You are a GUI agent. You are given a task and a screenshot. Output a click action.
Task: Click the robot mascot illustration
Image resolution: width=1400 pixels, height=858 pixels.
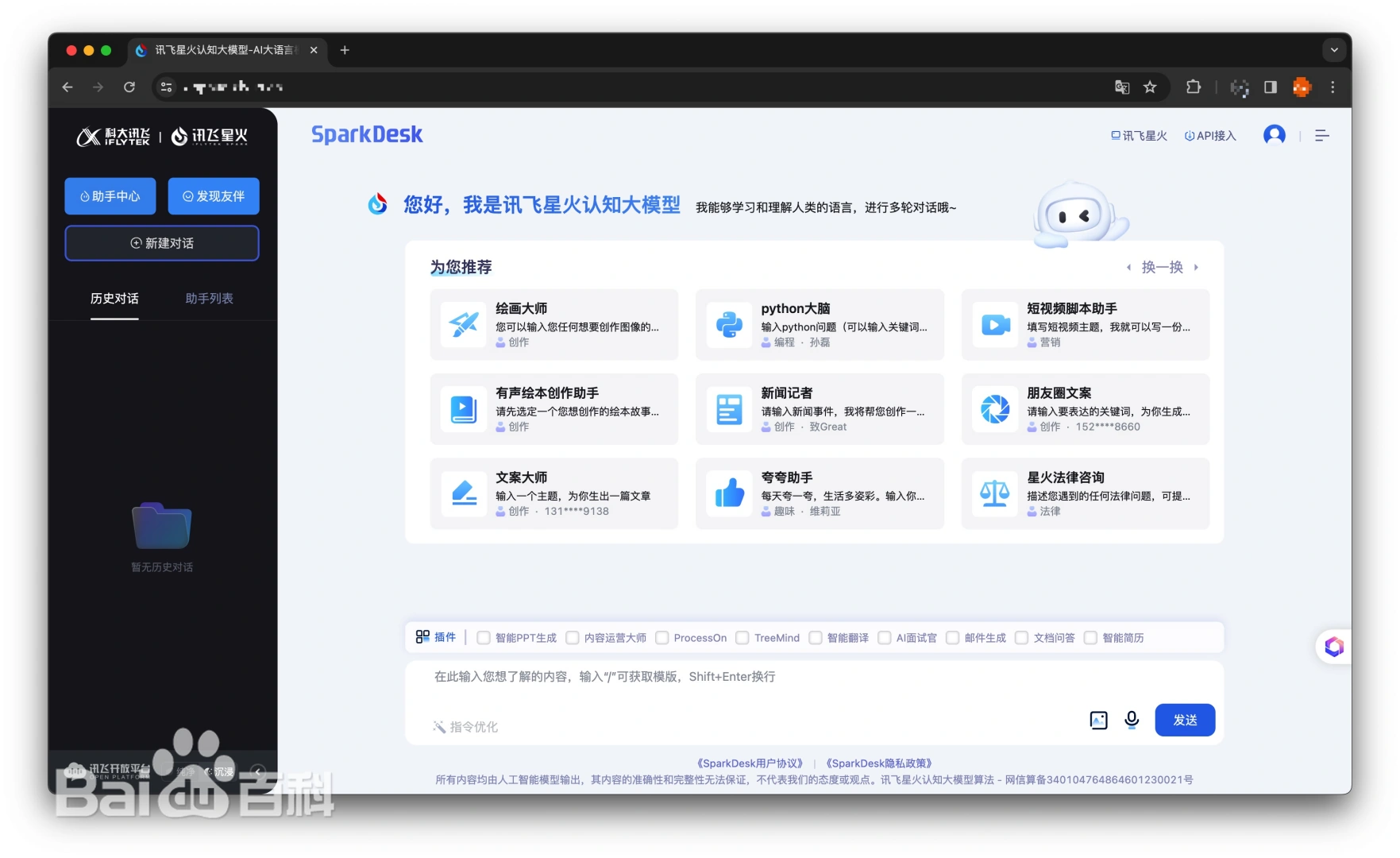point(1080,214)
